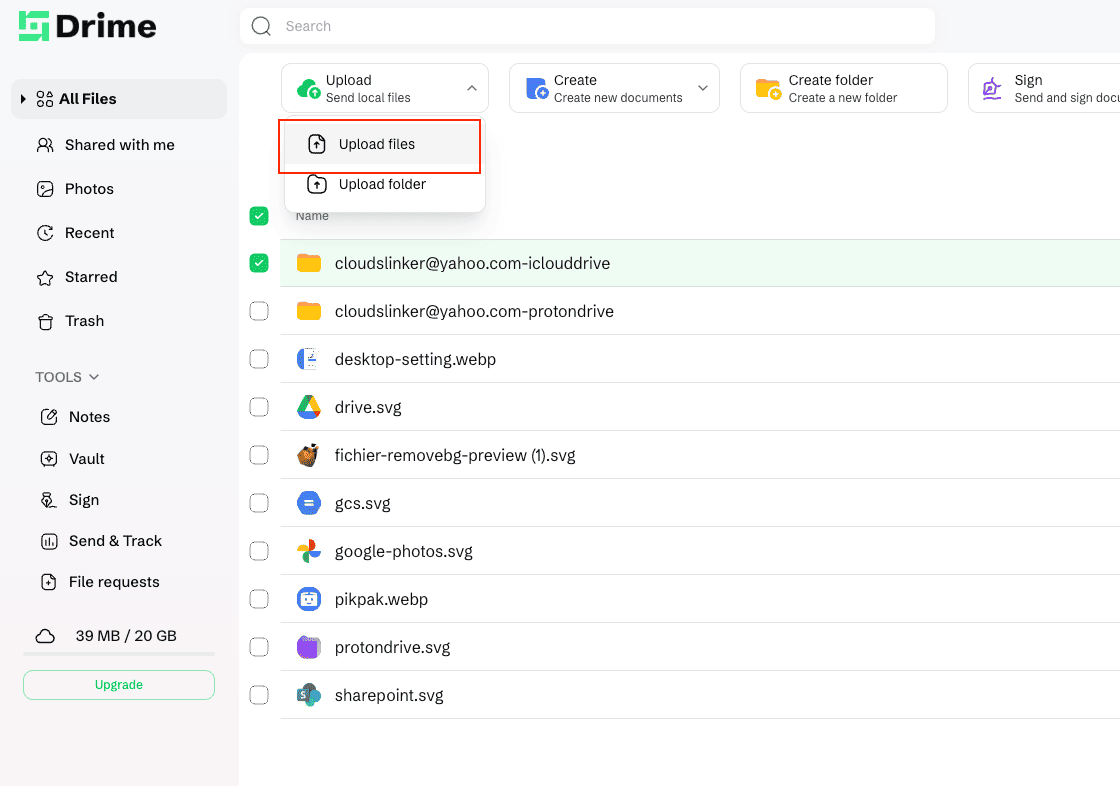The width and height of the screenshot is (1120, 786).
Task: Choose Upload folder from the open menu
Action: (380, 185)
